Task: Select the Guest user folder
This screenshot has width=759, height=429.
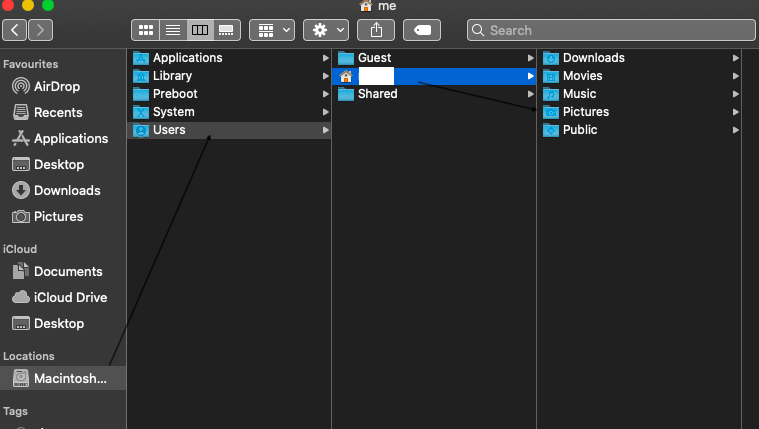Action: (x=434, y=58)
